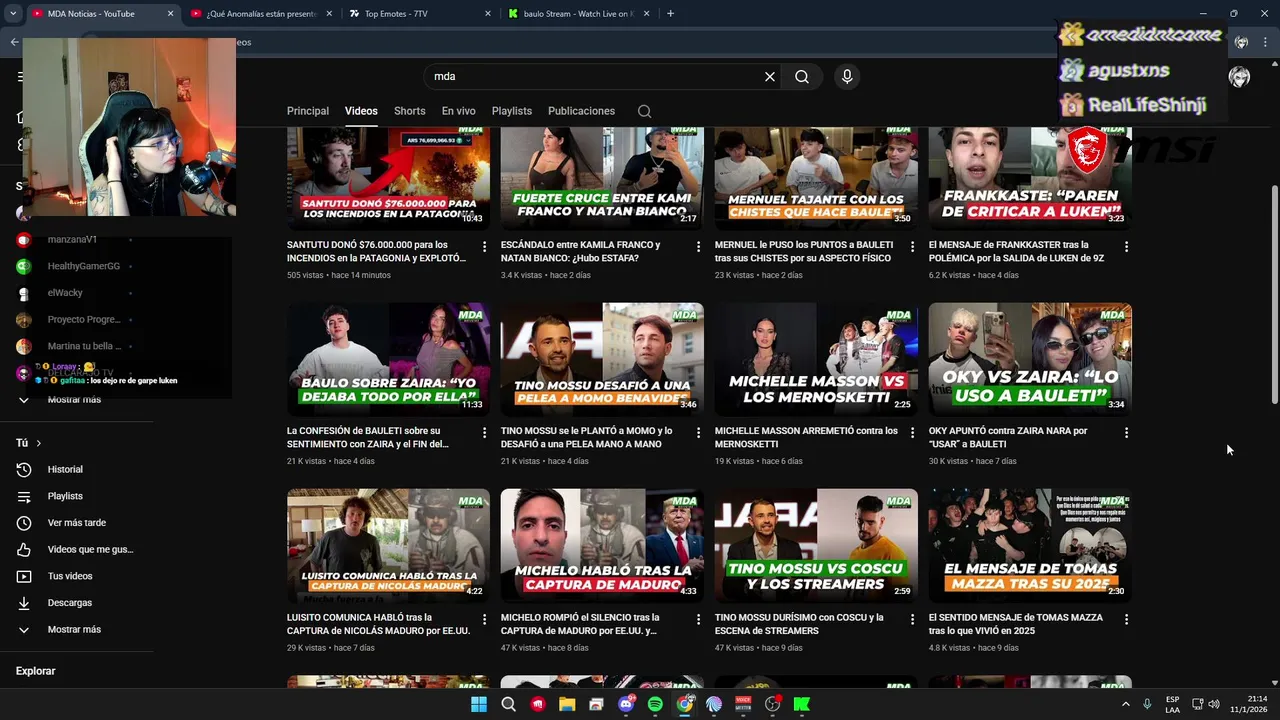Open title 'TINO MOSSU DURÍSIMO con COSCU'
This screenshot has height=720, width=1280.
pyautogui.click(x=799, y=624)
